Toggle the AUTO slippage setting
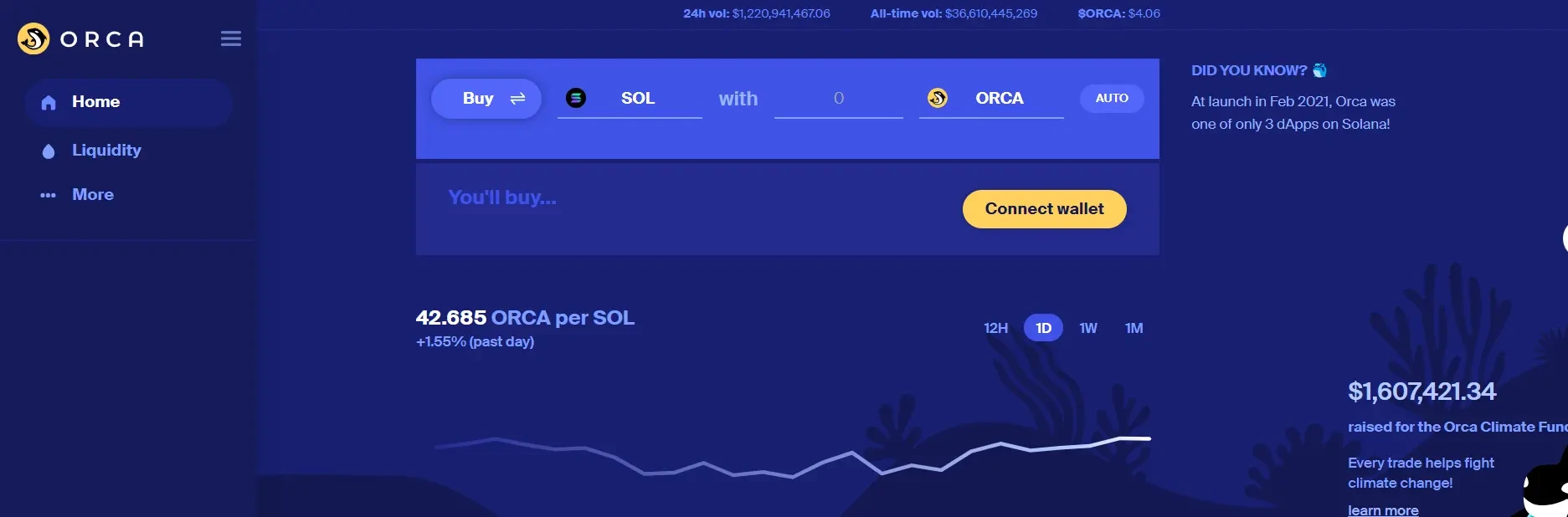Image resolution: width=1568 pixels, height=517 pixels. click(x=1112, y=98)
